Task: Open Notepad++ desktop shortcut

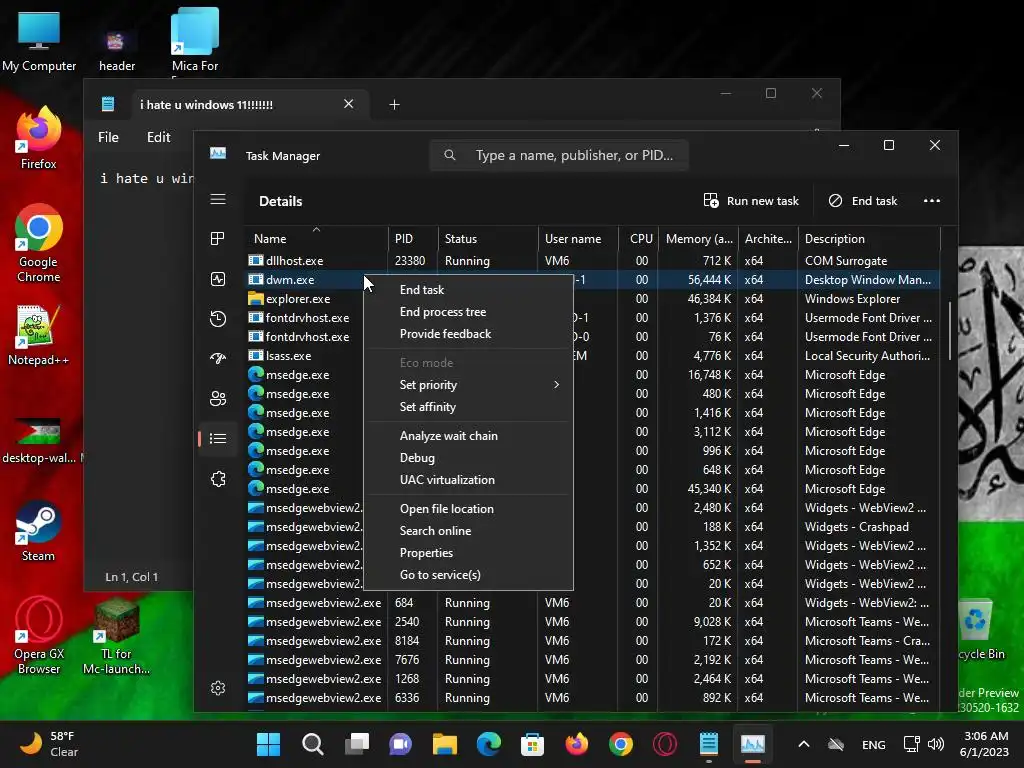Action: click(x=39, y=334)
